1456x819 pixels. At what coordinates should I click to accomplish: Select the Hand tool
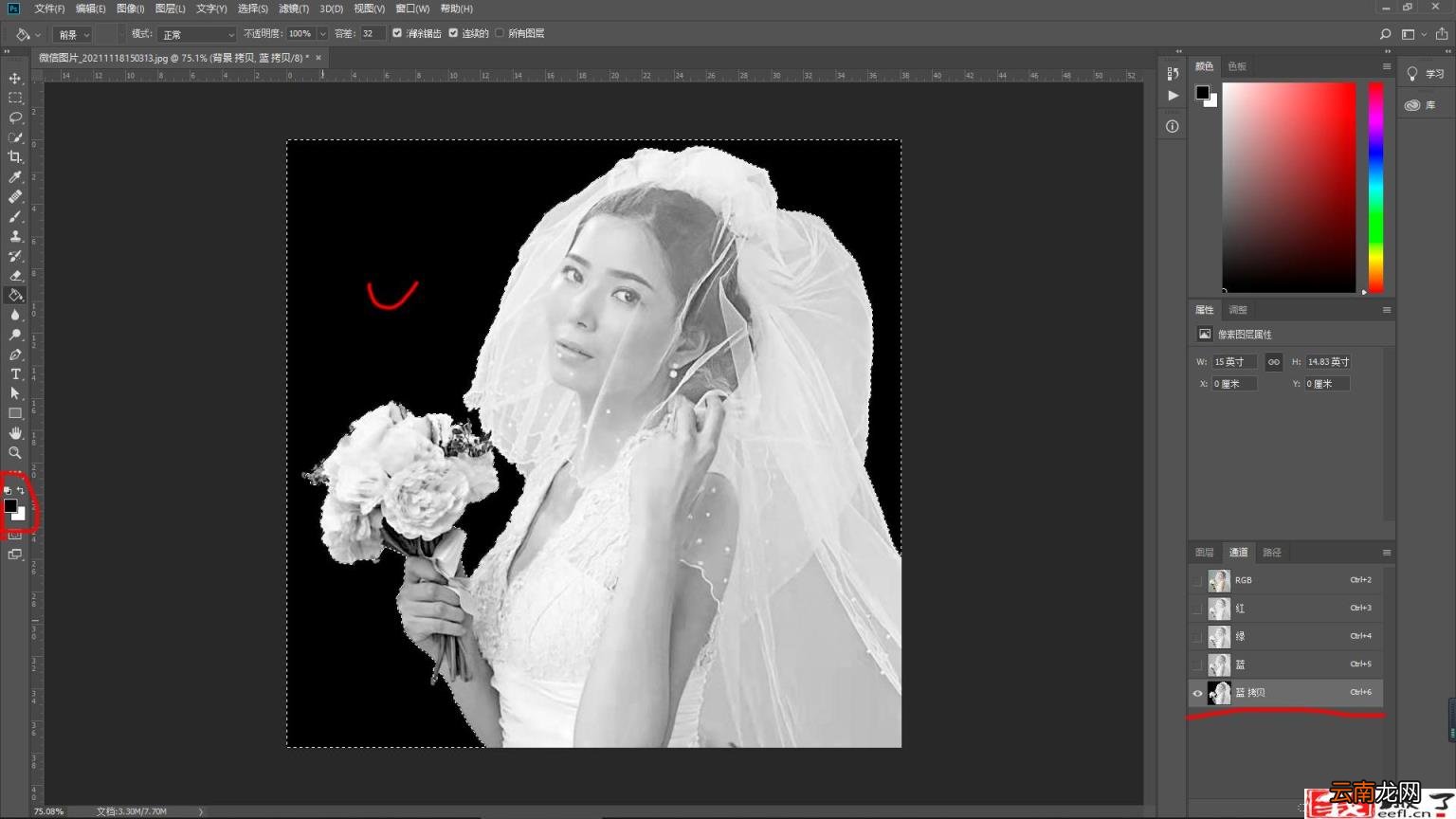pos(15,433)
